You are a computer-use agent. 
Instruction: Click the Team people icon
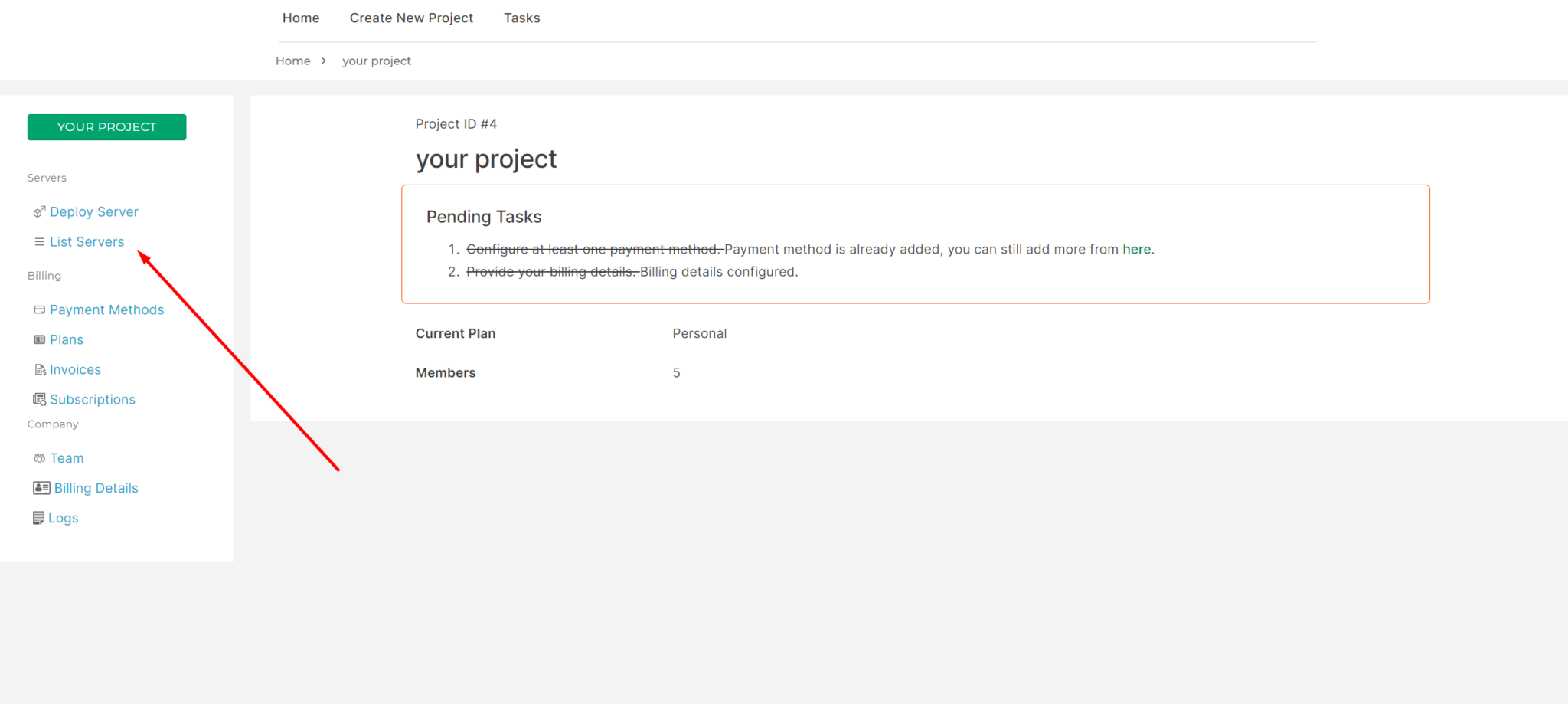pyautogui.click(x=40, y=457)
